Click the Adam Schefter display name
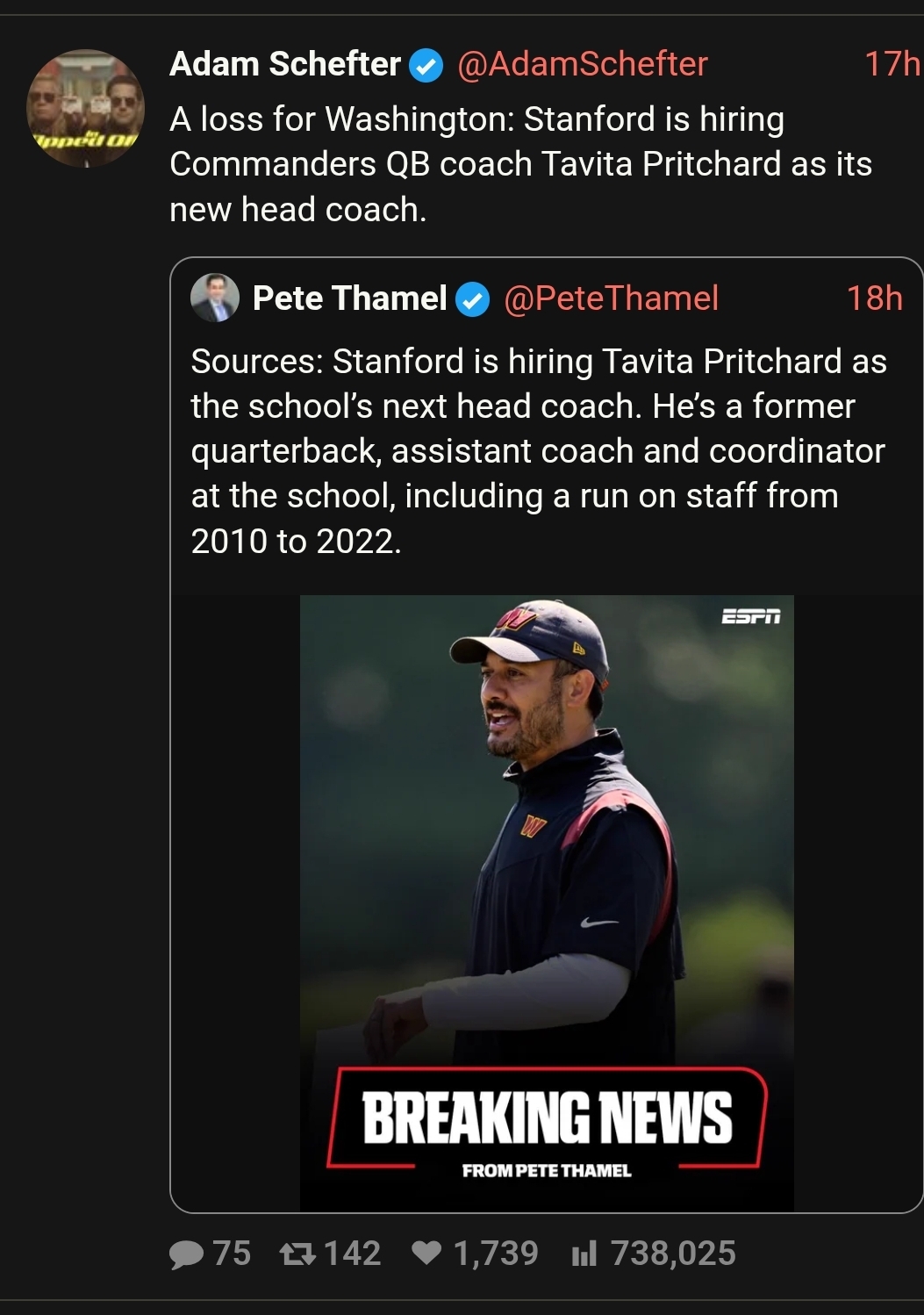 tap(284, 64)
